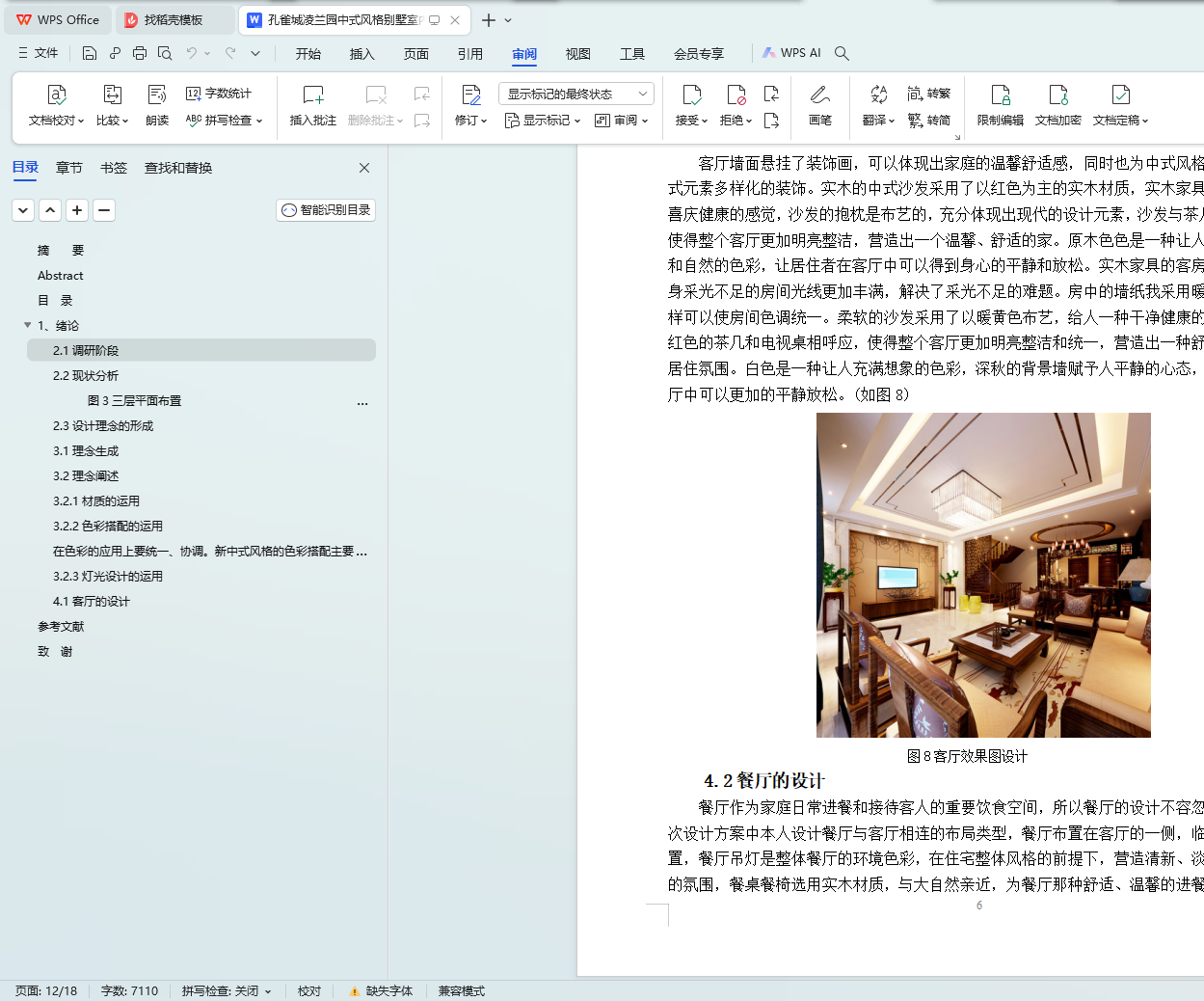Screen dimensions: 1204x1001
Task: Click 智能识别目录 button
Action: click(x=326, y=210)
